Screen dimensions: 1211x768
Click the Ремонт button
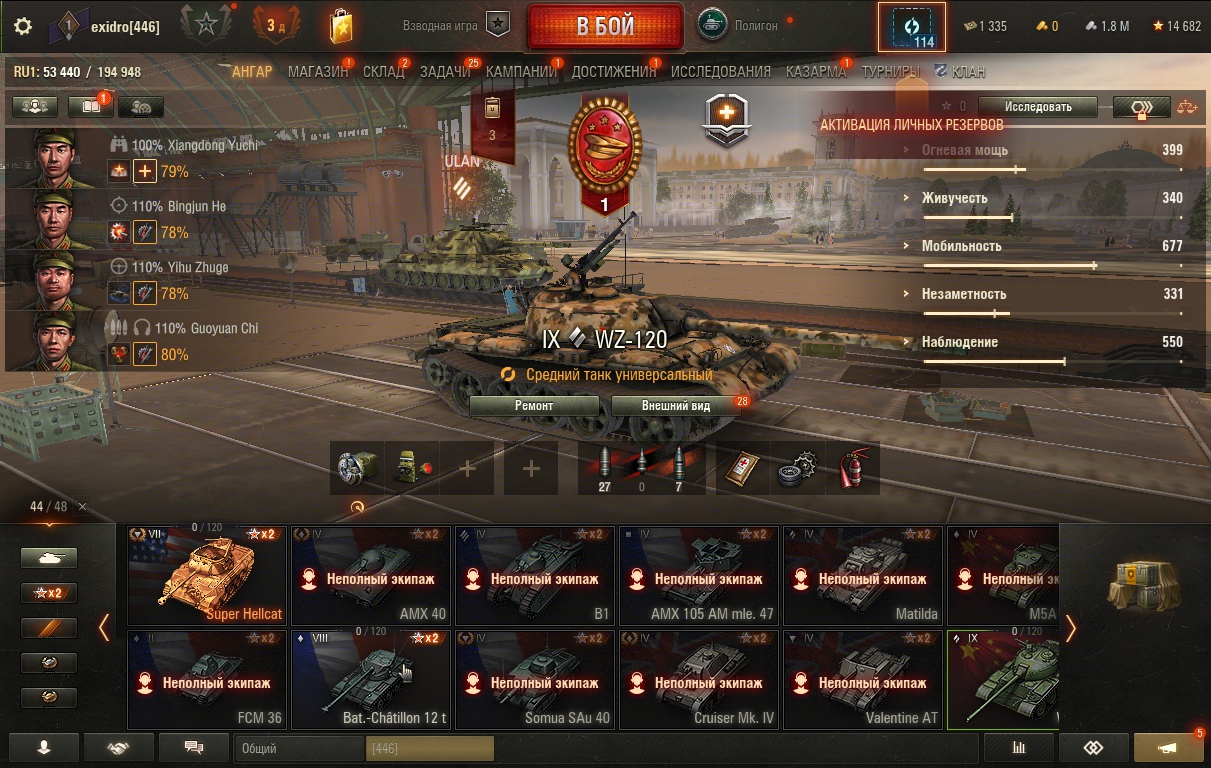point(534,406)
